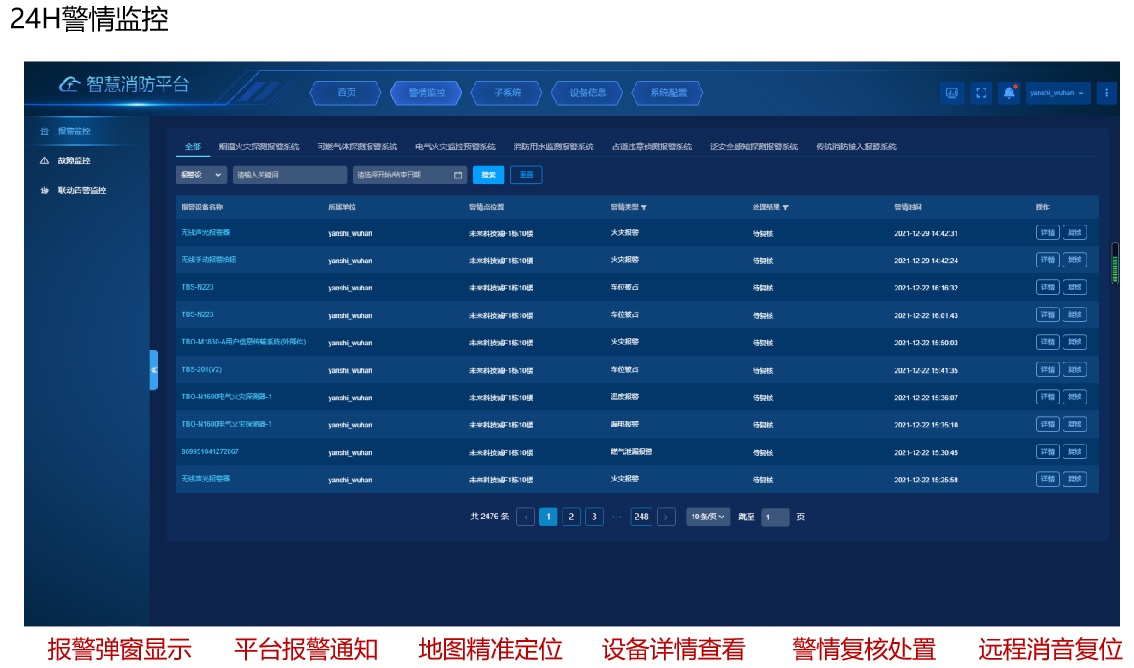Click the jump-to page number input
Image resolution: width=1134 pixels, height=668 pixels.
(775, 517)
